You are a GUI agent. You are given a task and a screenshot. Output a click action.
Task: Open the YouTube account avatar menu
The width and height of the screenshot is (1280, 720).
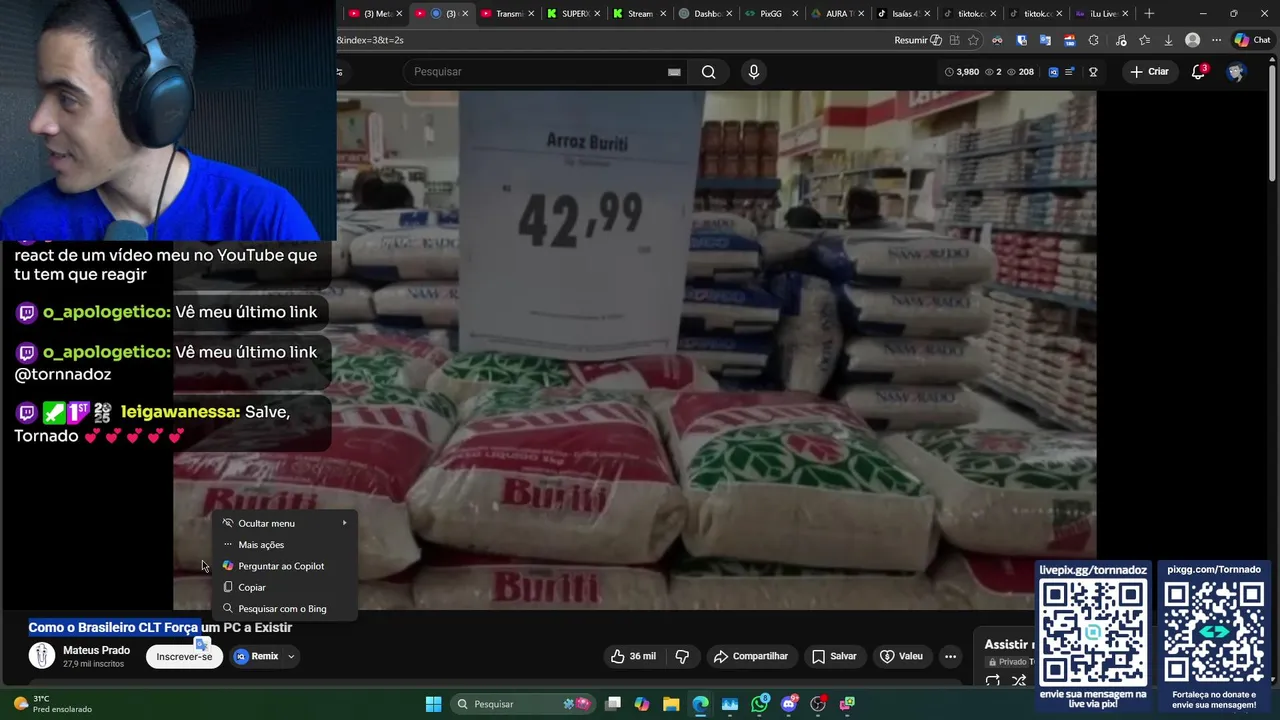pos(1236,72)
